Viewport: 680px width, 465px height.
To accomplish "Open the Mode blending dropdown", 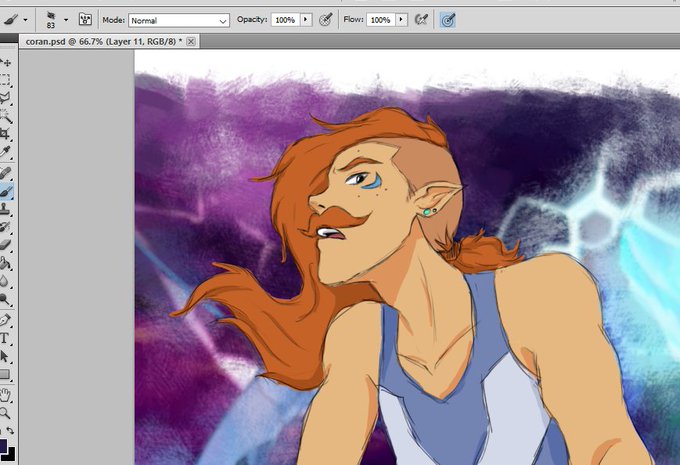I will tap(179, 20).
